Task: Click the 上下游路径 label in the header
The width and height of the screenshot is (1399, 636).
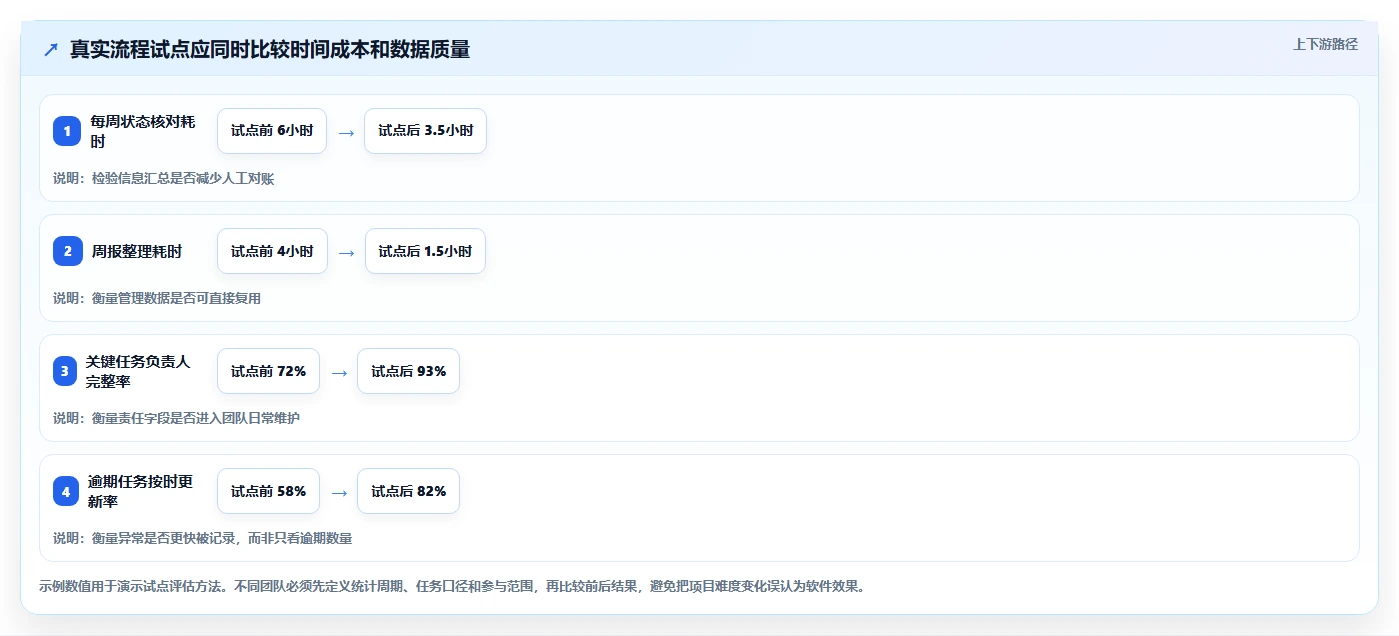Action: point(1325,44)
